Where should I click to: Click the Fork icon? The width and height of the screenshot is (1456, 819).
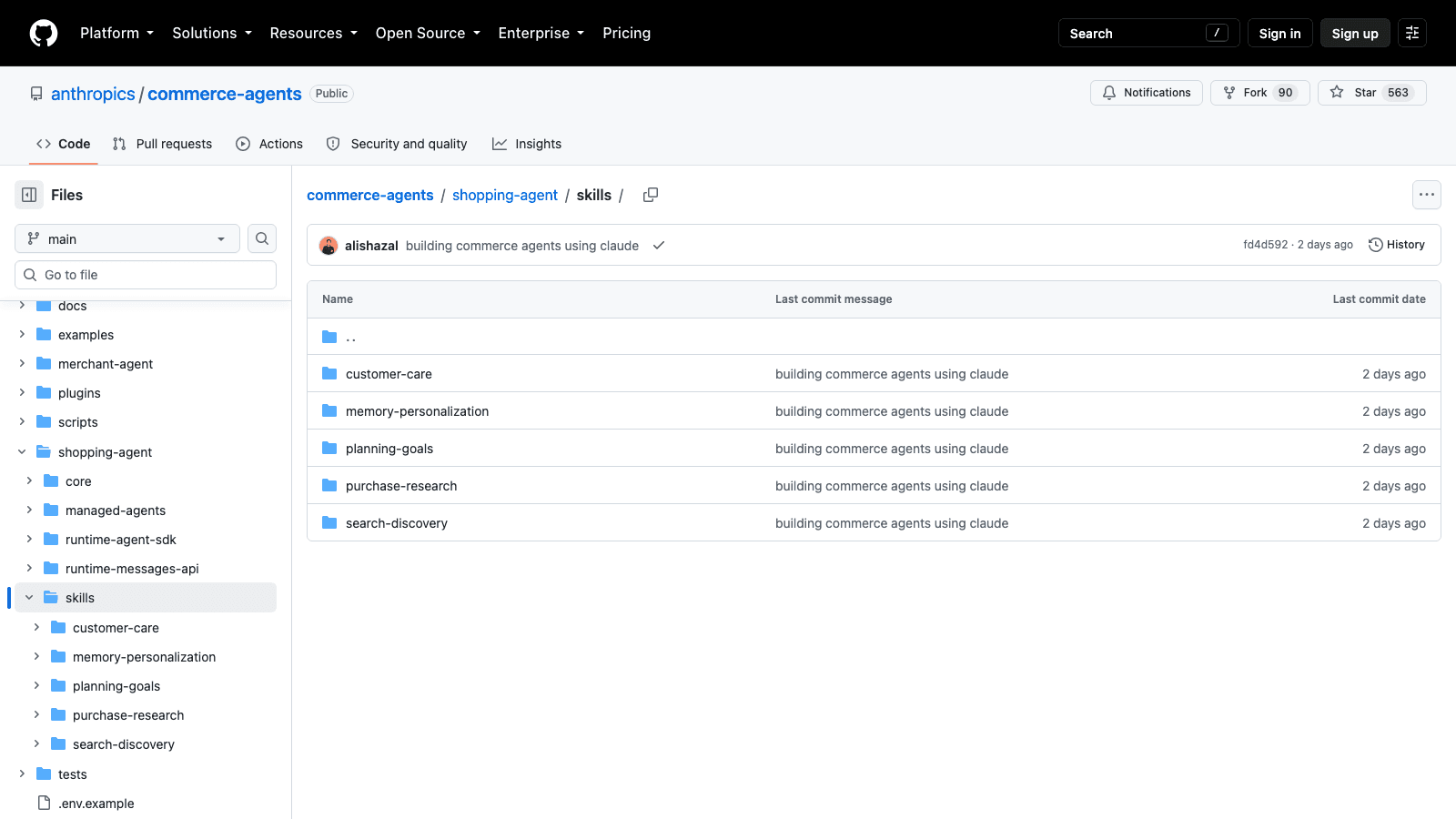tap(1229, 93)
